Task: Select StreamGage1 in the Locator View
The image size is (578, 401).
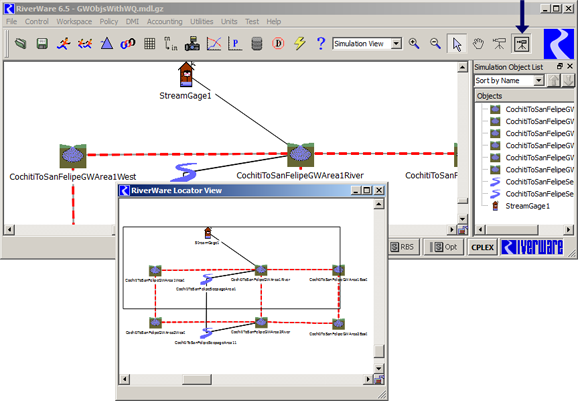Action: pyautogui.click(x=208, y=233)
